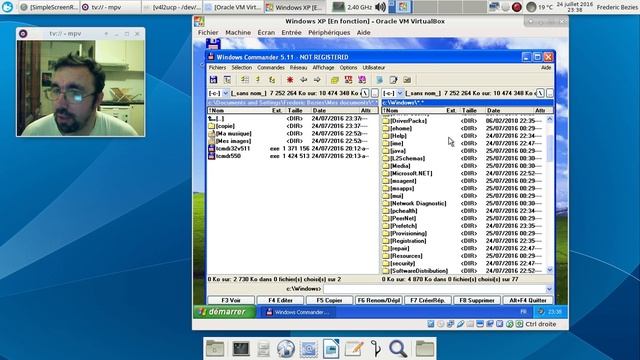Expand the command line history dropdown
The height and width of the screenshot is (360, 640).
pos(549,289)
